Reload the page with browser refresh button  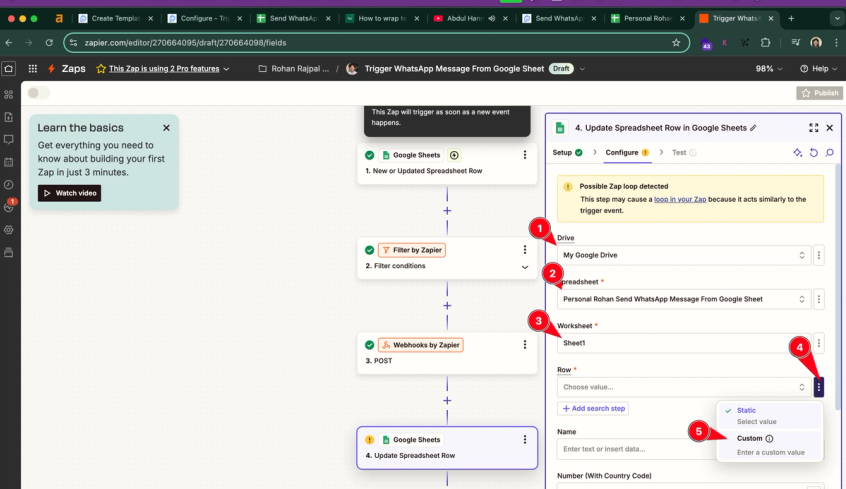[x=49, y=43]
